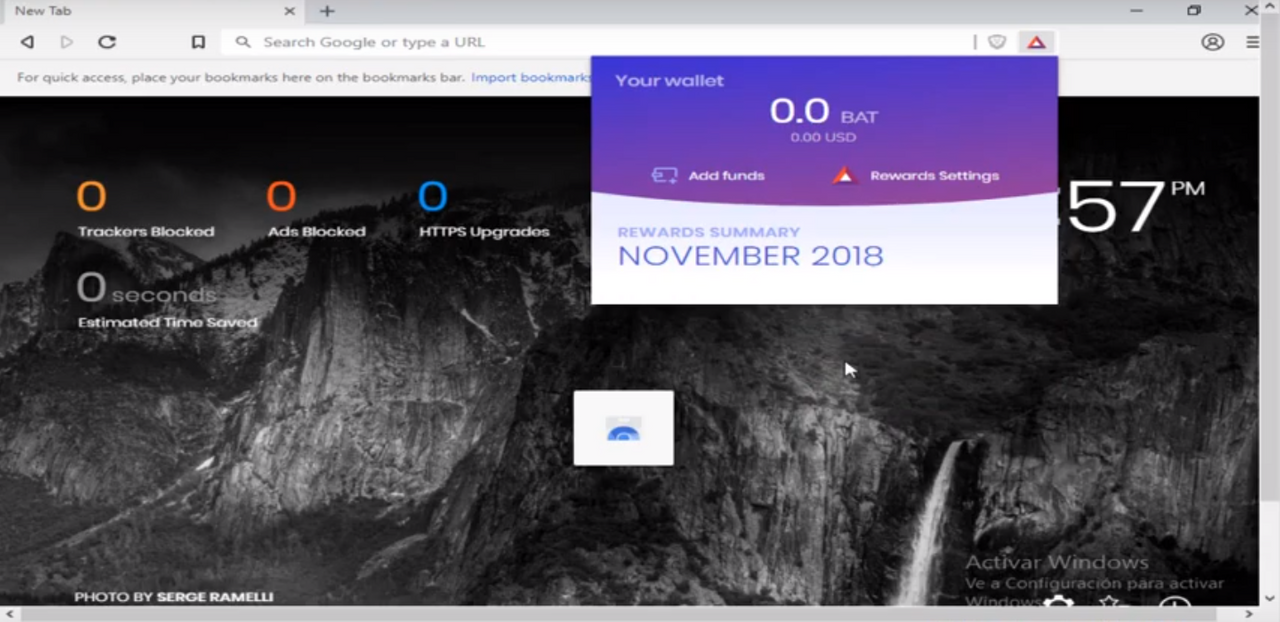Go forward with the forward arrow

coord(67,42)
